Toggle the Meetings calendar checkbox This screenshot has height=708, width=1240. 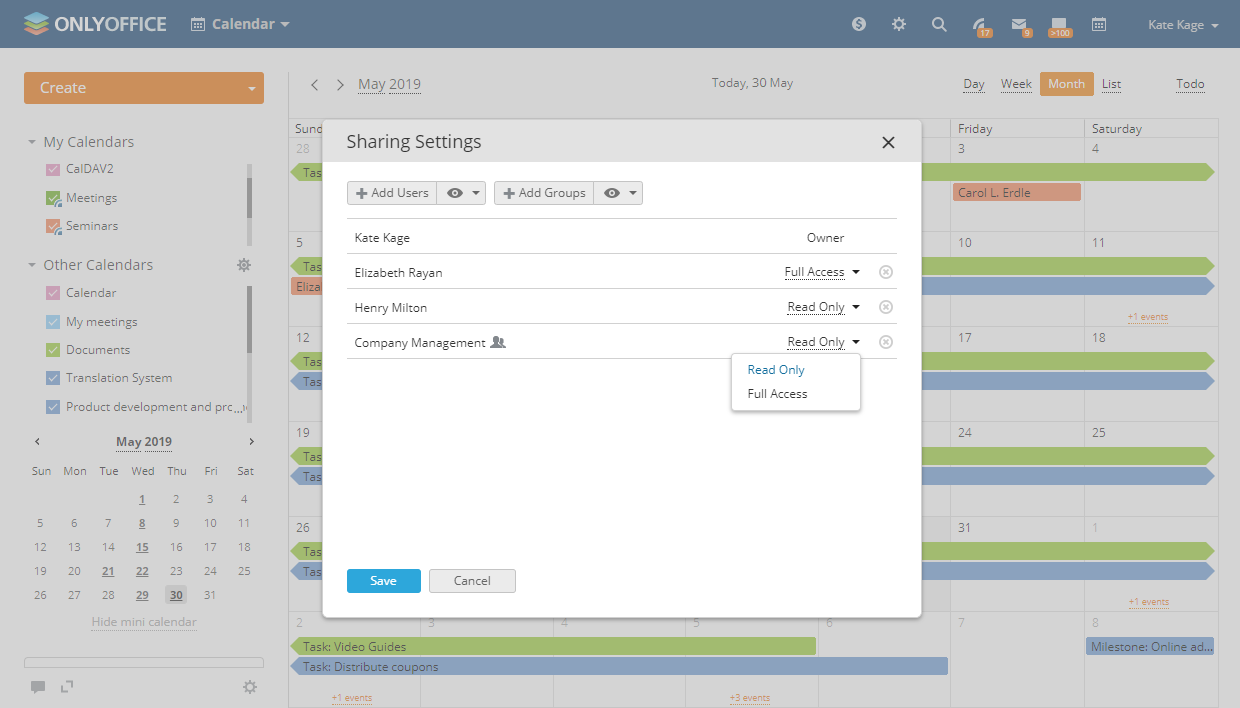(x=54, y=199)
